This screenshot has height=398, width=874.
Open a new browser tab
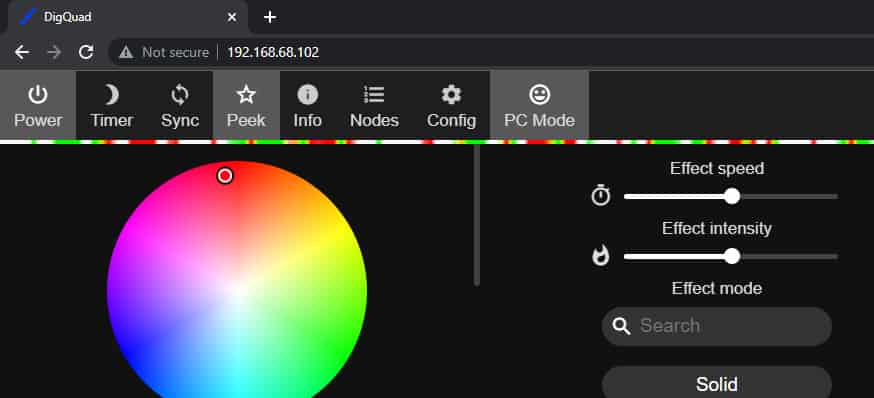pos(270,17)
